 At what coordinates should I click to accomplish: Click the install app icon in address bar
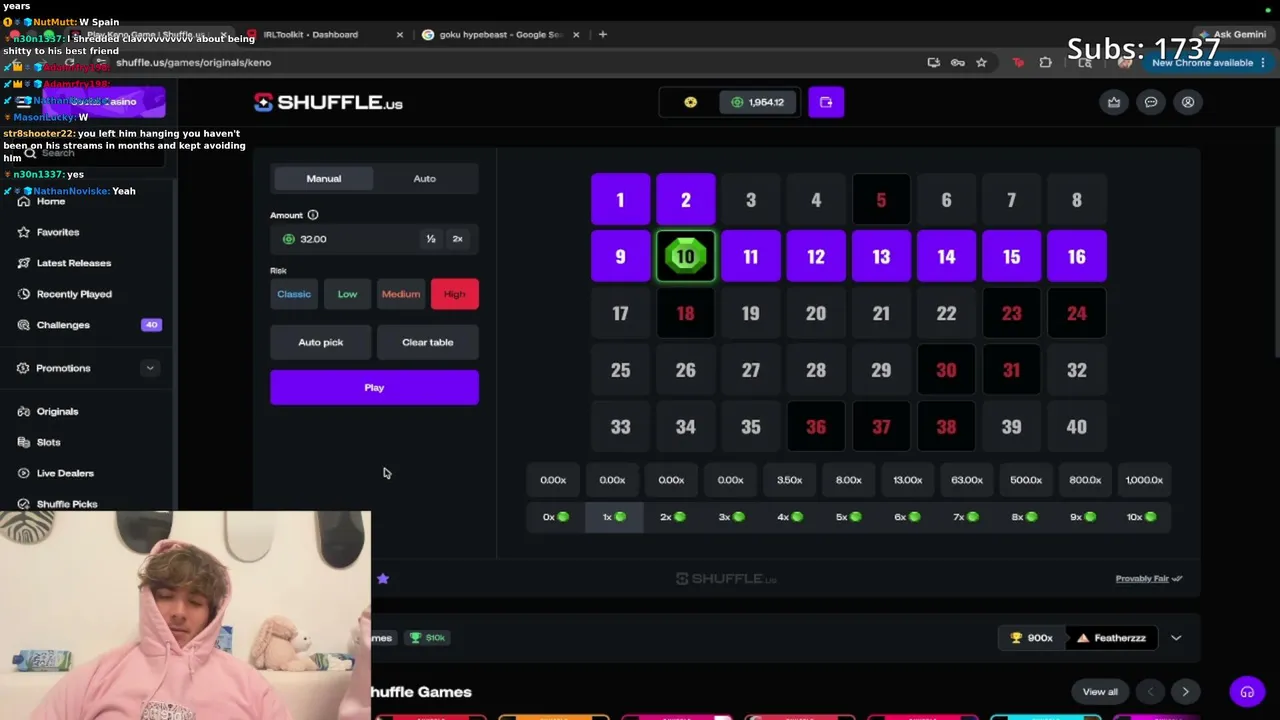(933, 62)
